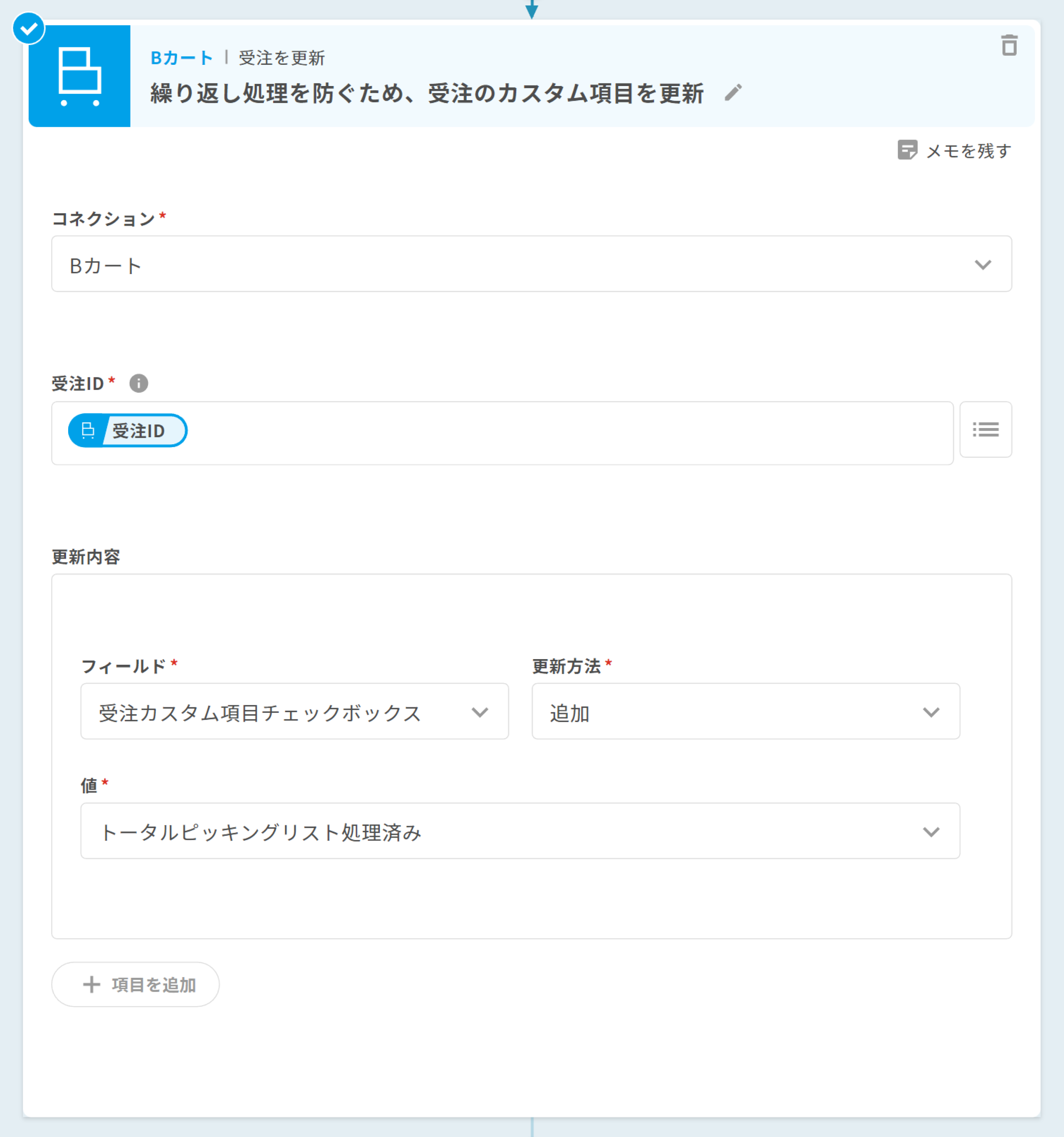Click the info icon next to 受注ID

[138, 383]
